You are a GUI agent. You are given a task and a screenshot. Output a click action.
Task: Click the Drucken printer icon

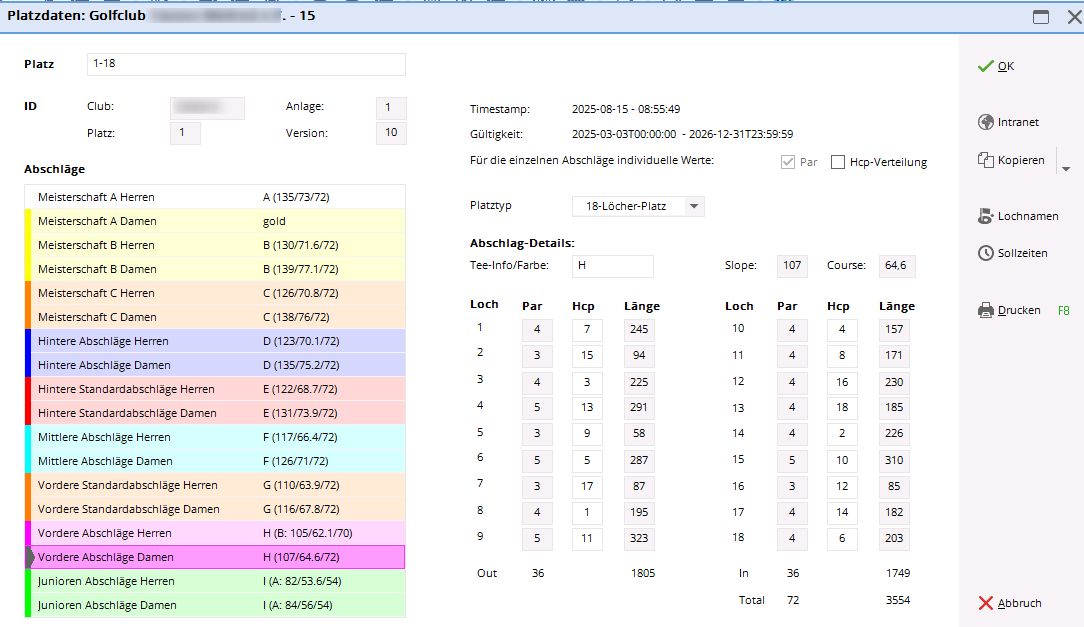[x=985, y=310]
